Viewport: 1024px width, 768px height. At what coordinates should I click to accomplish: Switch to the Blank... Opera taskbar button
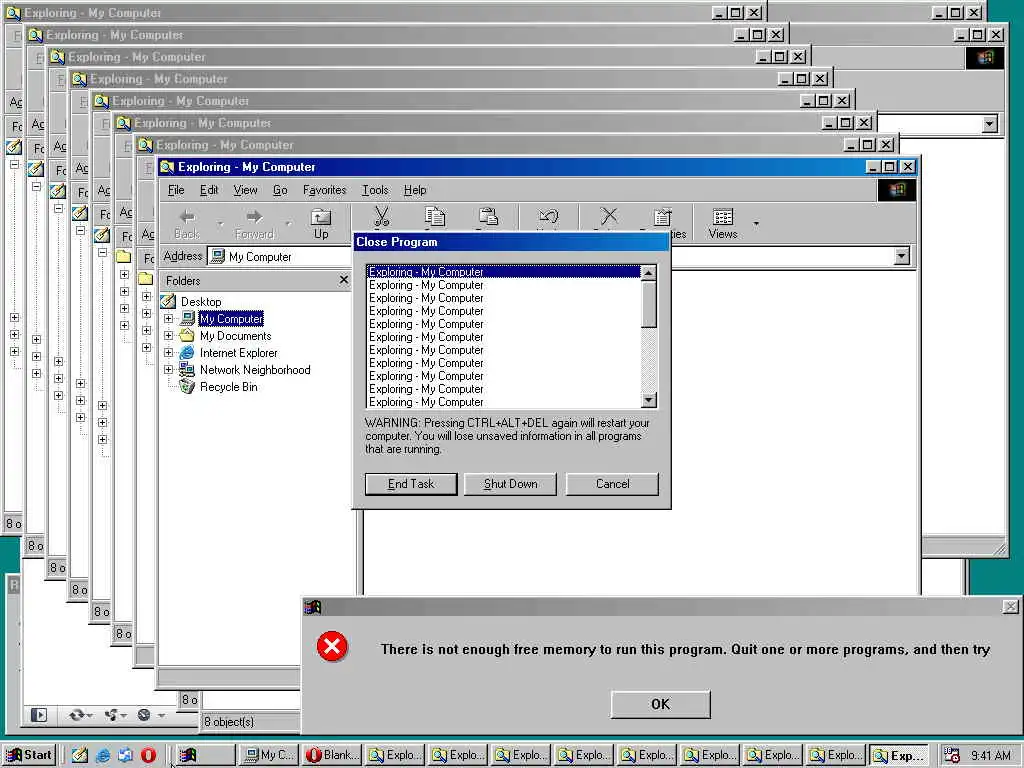coord(331,755)
